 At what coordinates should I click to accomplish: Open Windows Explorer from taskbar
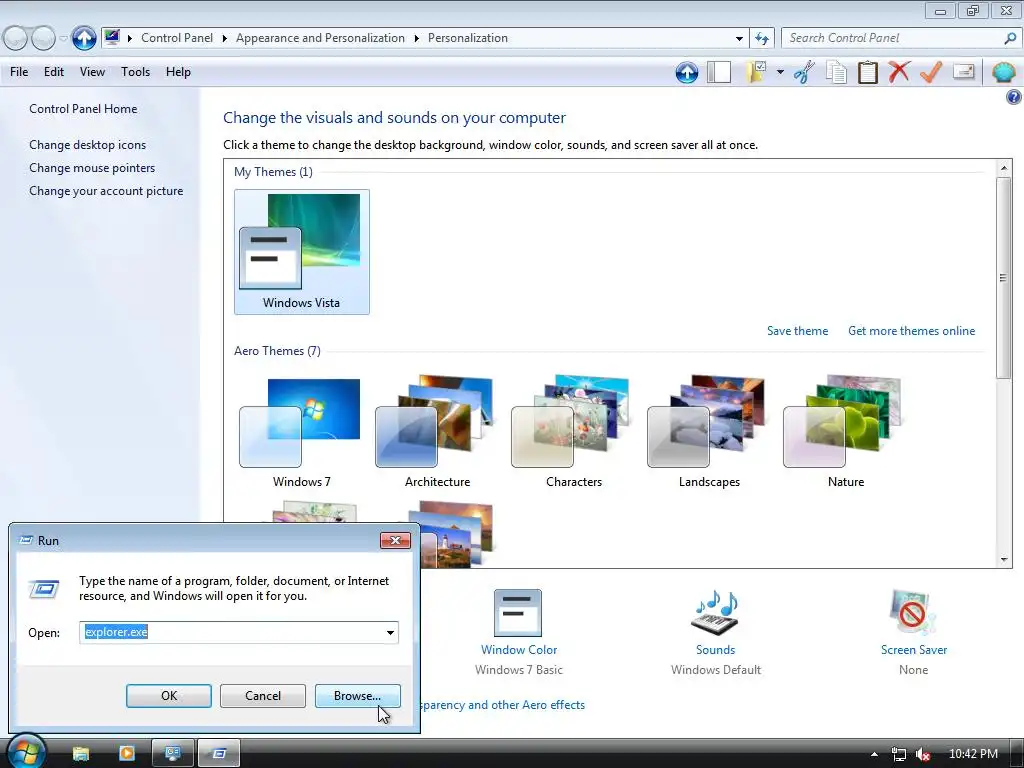point(80,754)
